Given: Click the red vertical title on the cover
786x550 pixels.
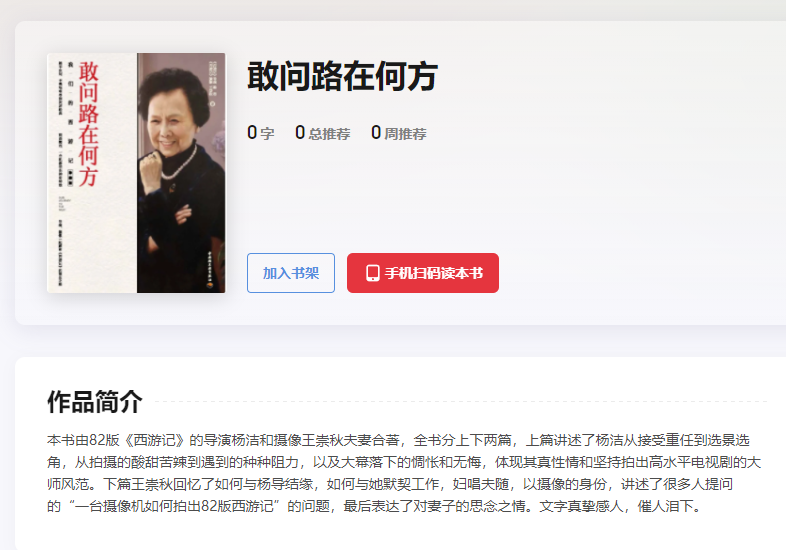Looking at the screenshot, I should coord(88,124).
